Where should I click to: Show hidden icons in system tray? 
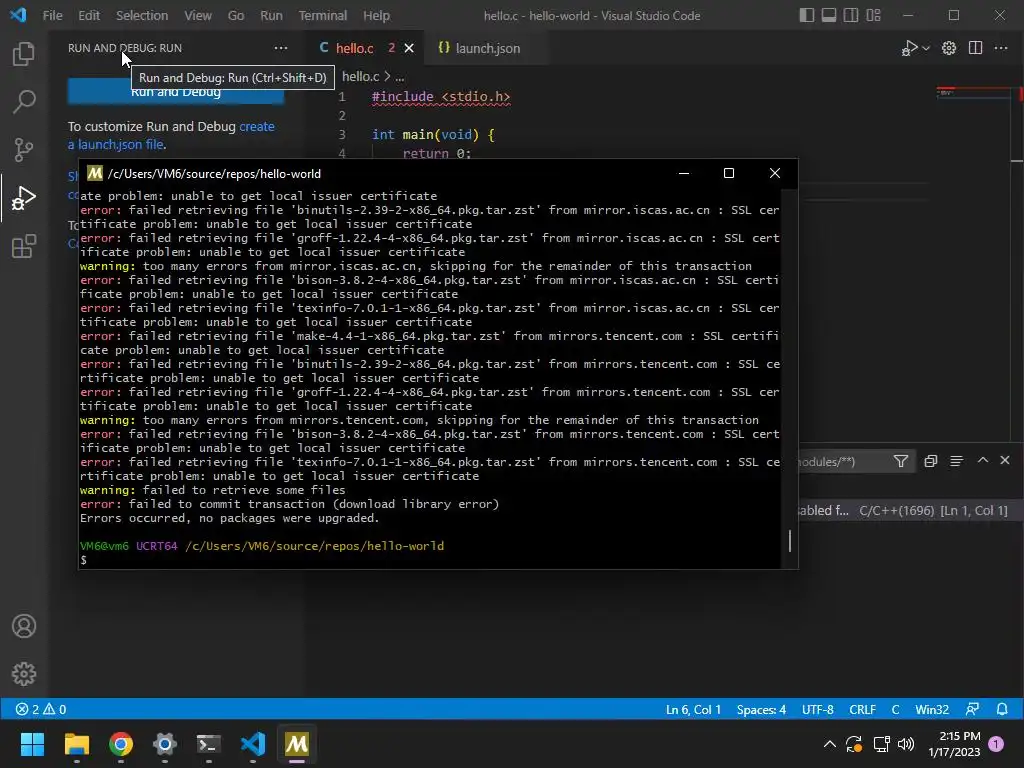(829, 744)
